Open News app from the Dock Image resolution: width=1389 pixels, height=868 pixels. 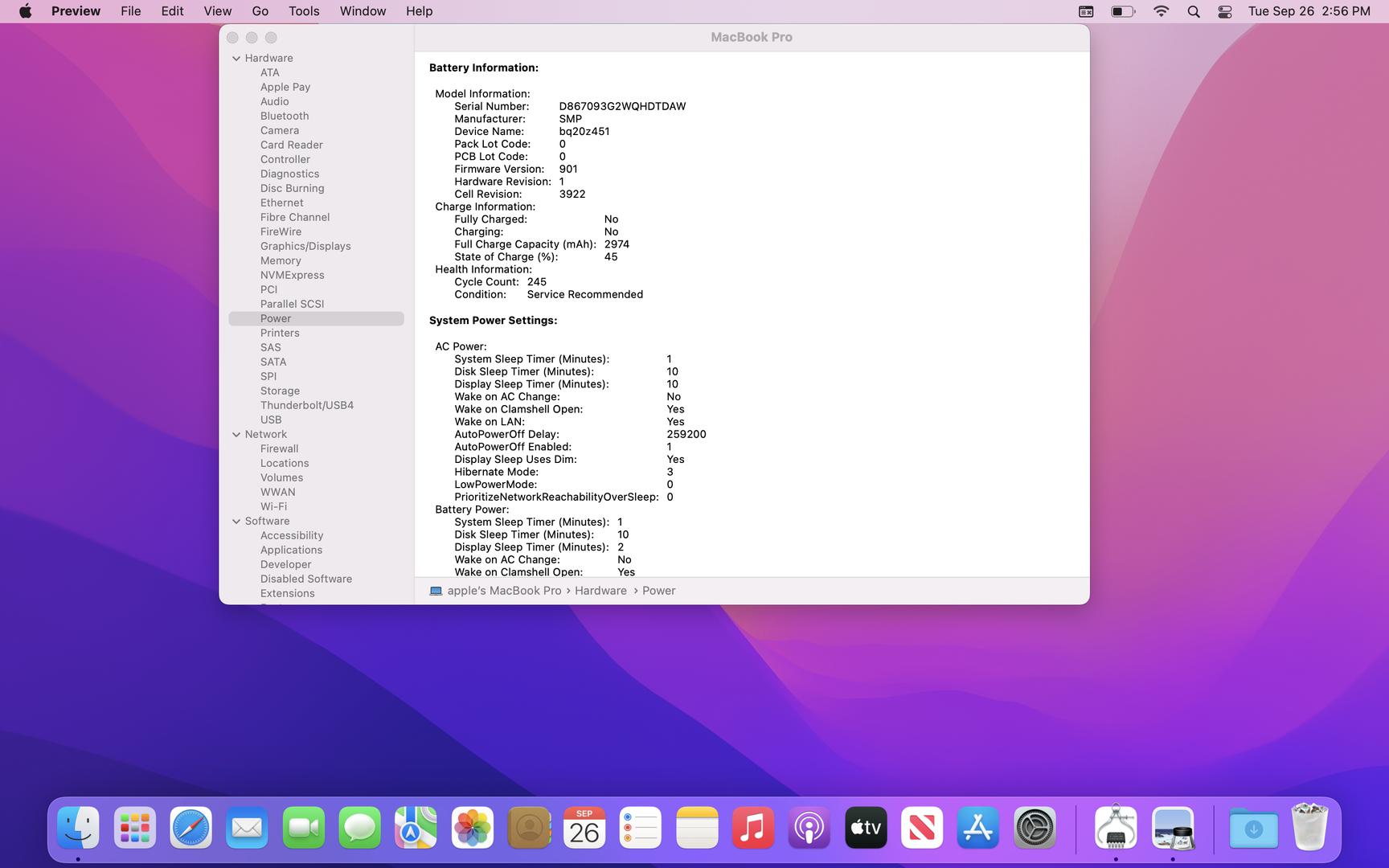[922, 828]
